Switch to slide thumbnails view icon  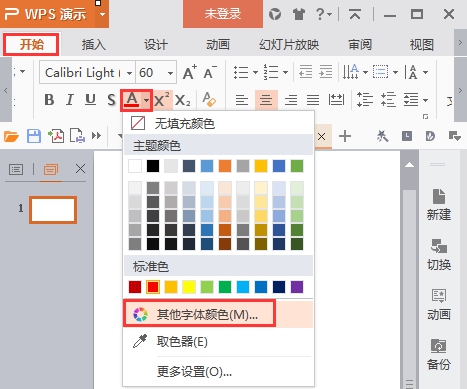[x=51, y=169]
